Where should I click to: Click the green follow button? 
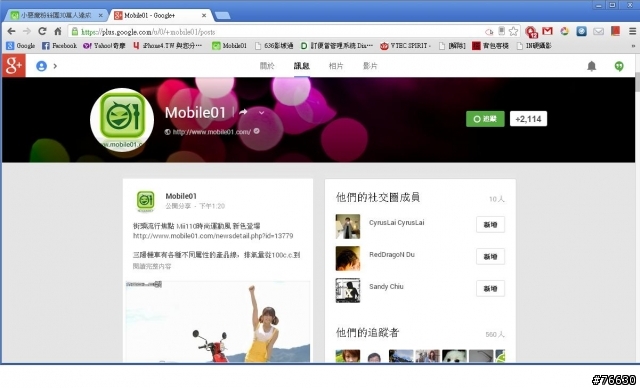point(485,119)
